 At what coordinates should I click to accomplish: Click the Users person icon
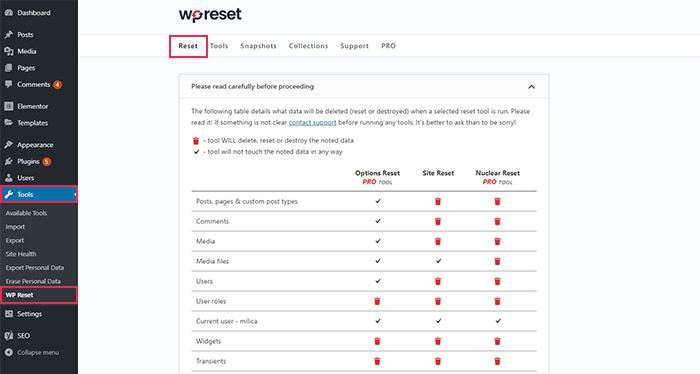tap(8, 178)
